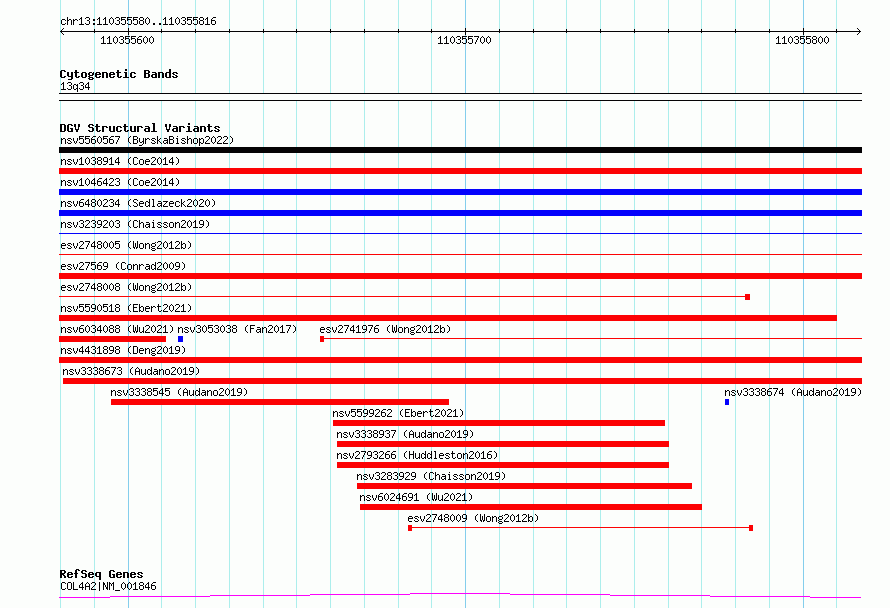
Task: Open nsv5599262 (Ebert2021) label
Action: tap(398, 413)
